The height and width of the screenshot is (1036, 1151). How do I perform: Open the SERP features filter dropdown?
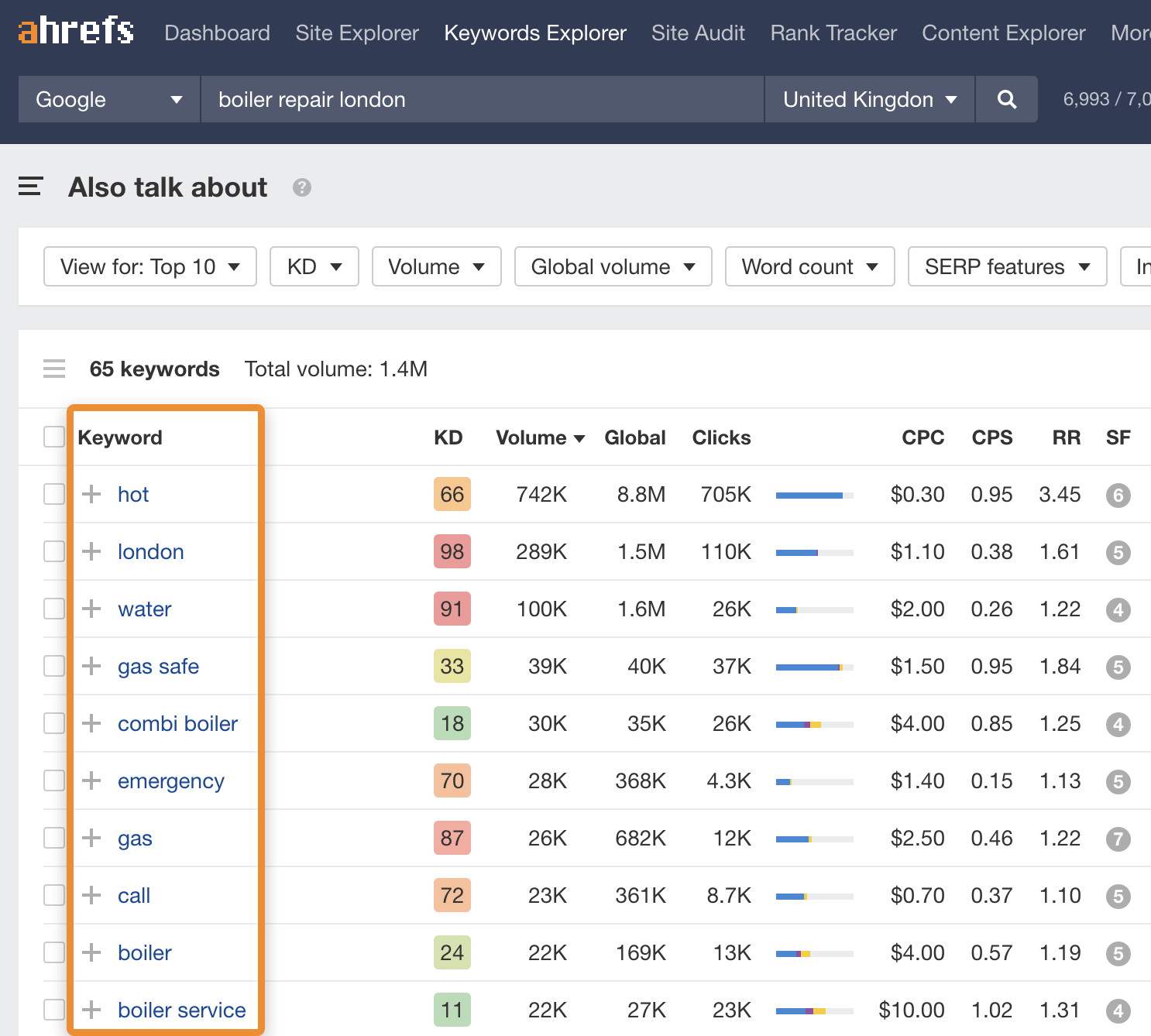(1006, 266)
